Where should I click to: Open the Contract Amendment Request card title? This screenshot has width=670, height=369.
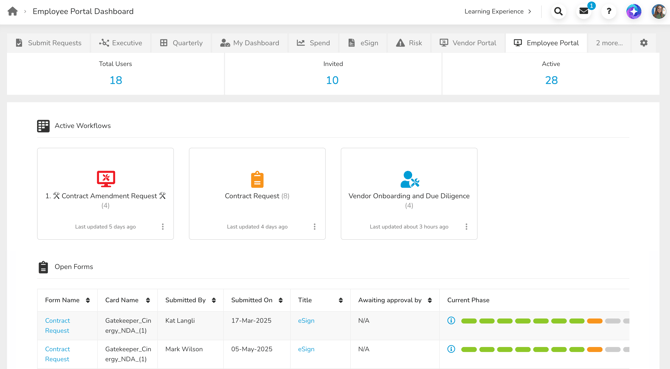(x=106, y=196)
